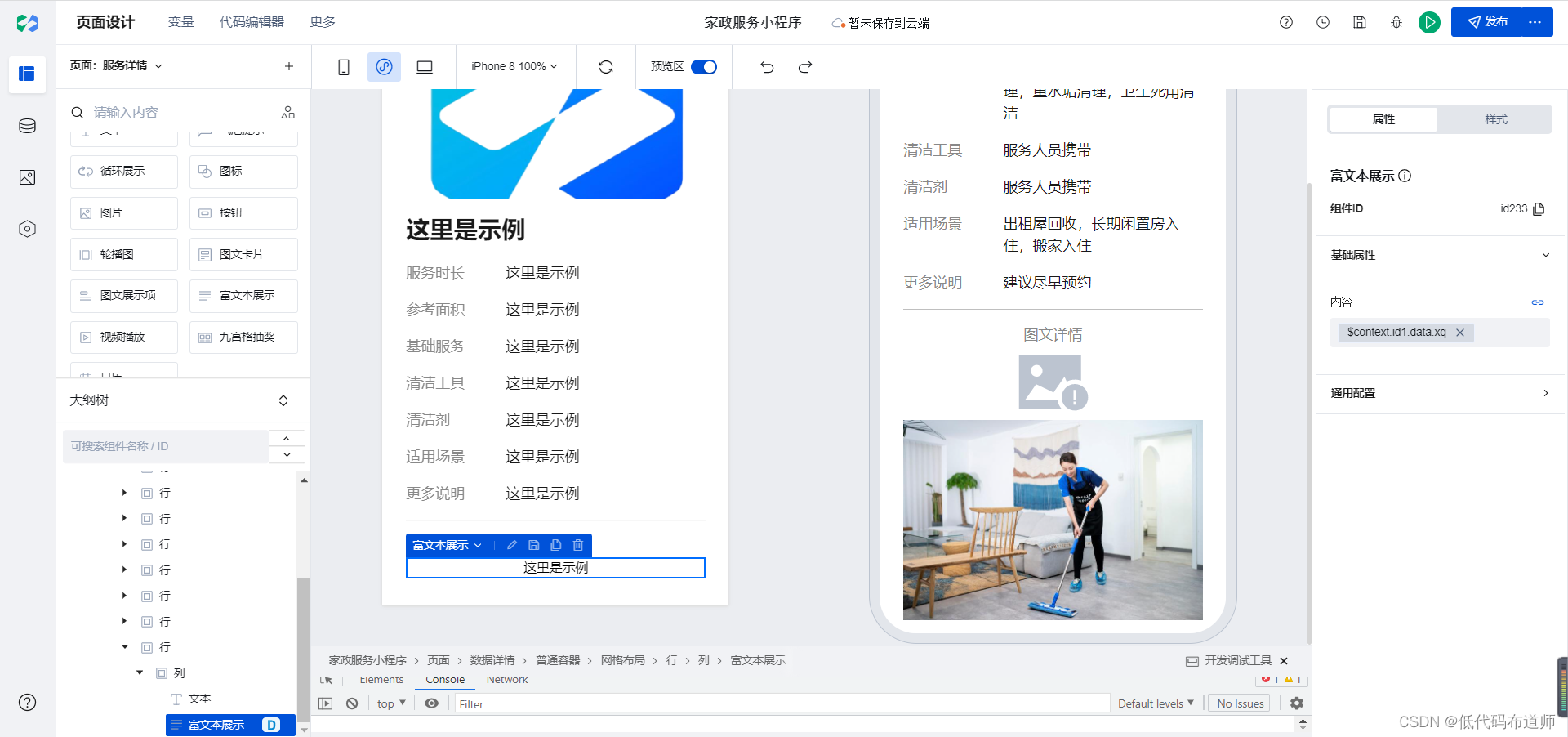Click the content binding link icon
The height and width of the screenshot is (737, 1568).
1538,302
